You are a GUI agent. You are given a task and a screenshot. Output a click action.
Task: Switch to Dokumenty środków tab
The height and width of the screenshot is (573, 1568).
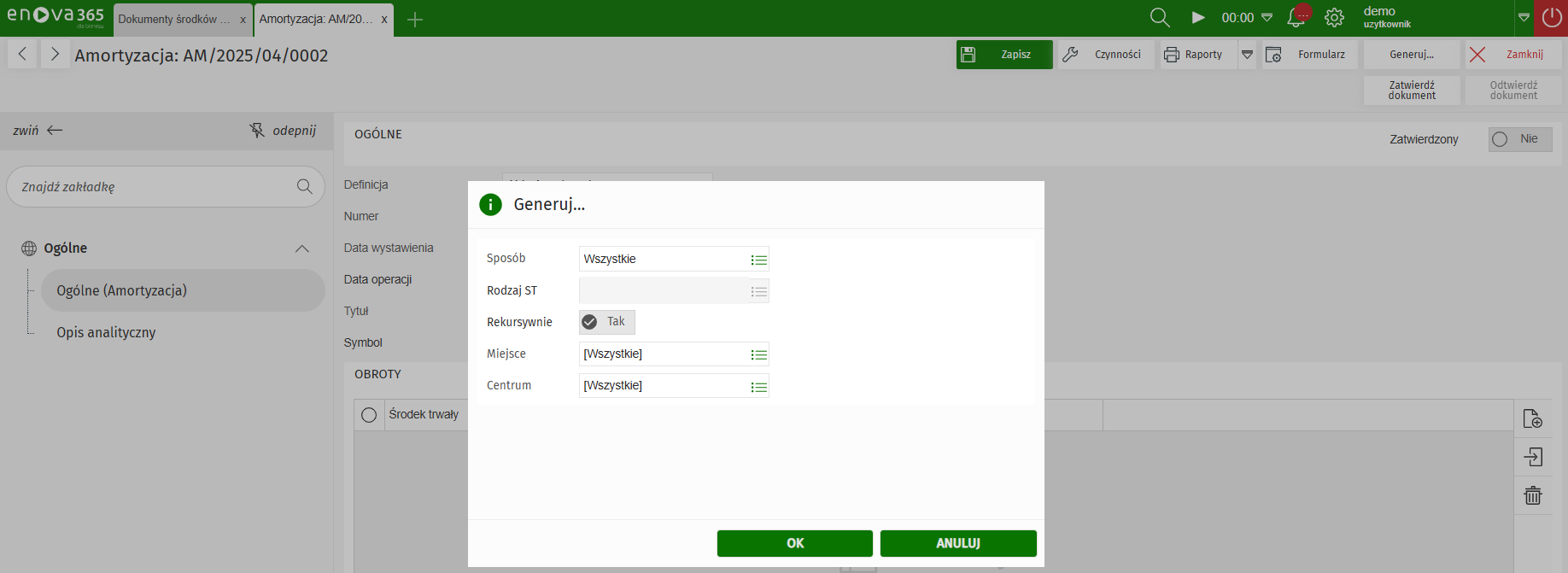click(174, 19)
